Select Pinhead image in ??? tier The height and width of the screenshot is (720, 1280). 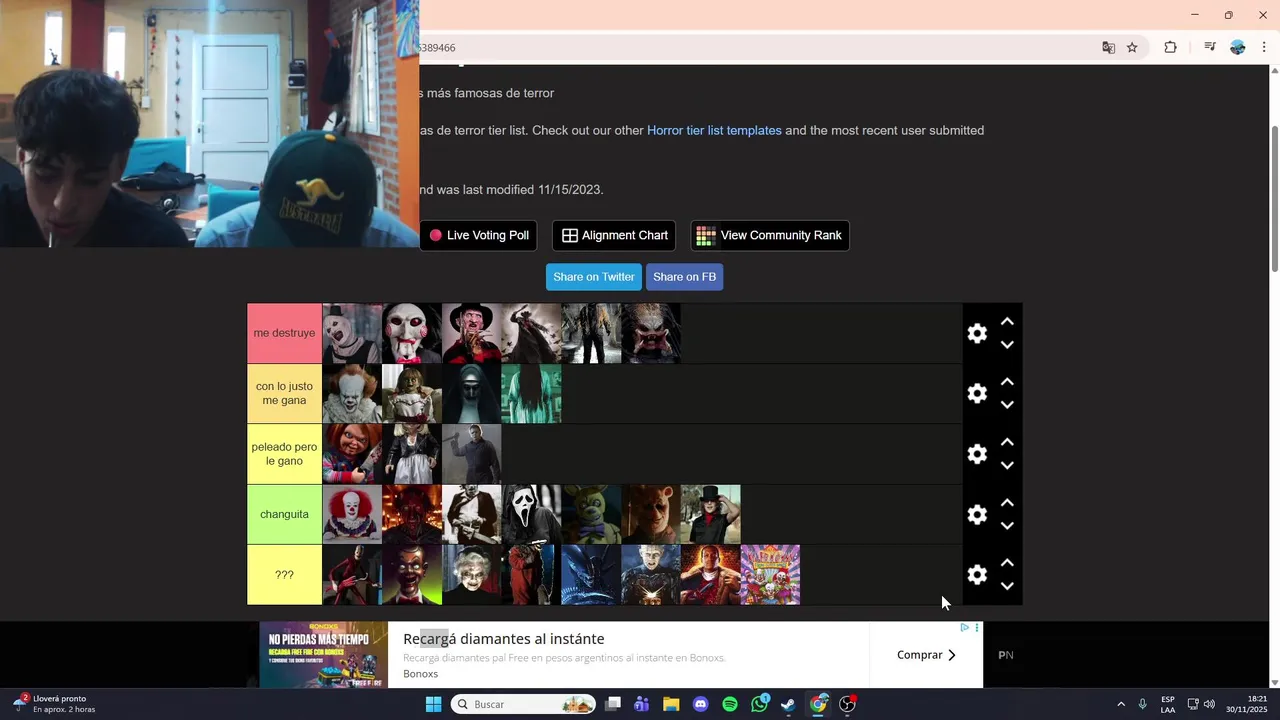651,575
